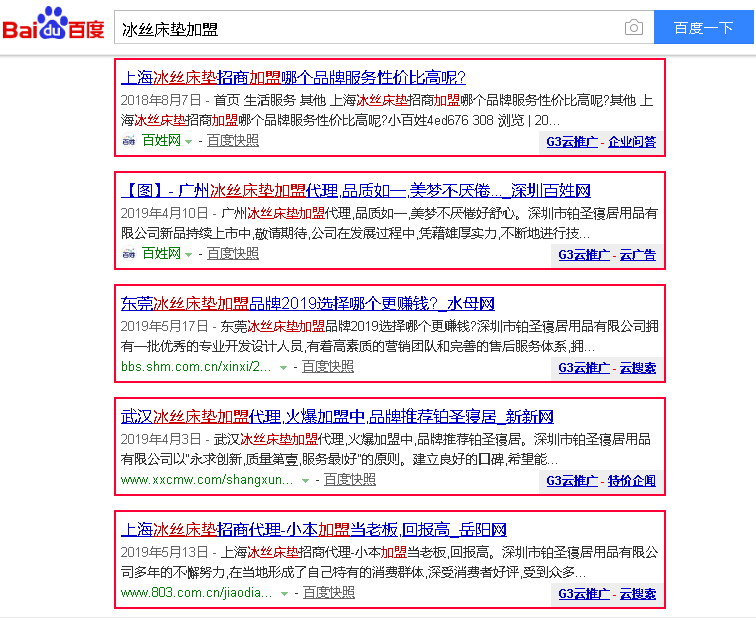Click G3云推广 in Guangzhou result
This screenshot has width=756, height=618.
584,255
